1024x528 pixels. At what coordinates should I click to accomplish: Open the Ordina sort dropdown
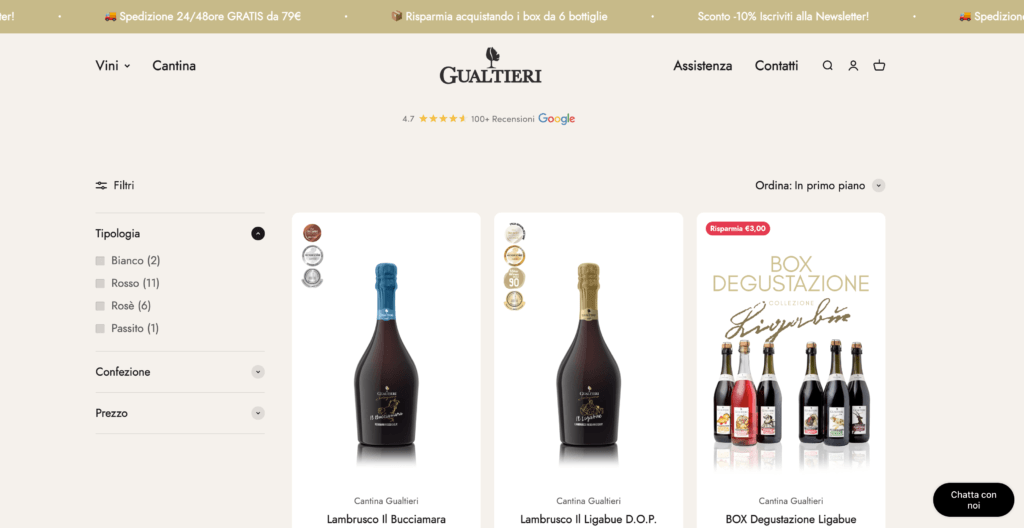point(820,186)
